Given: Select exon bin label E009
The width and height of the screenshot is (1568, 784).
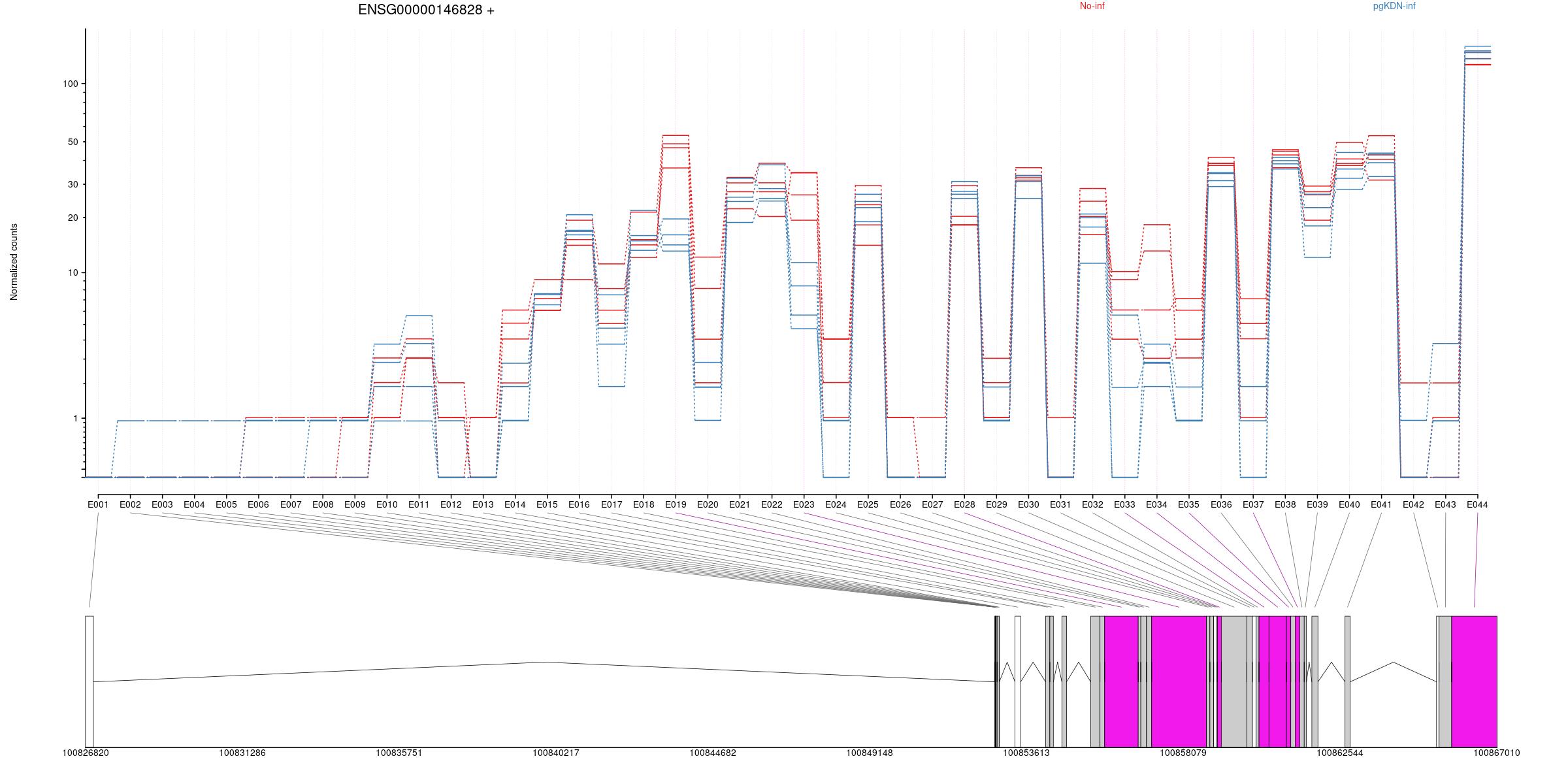Looking at the screenshot, I should [355, 504].
